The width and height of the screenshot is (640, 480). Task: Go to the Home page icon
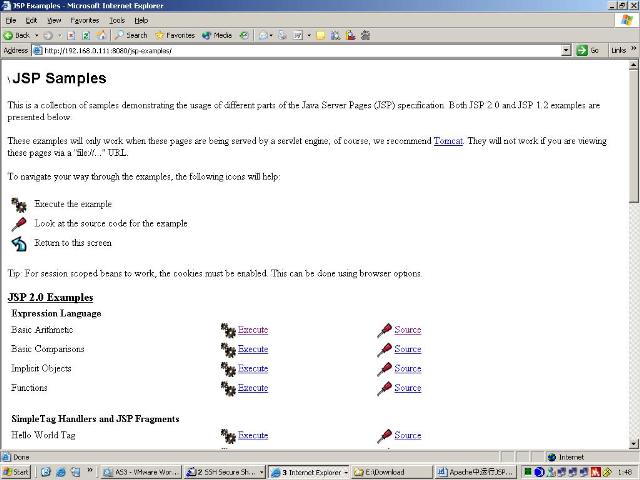(101, 36)
